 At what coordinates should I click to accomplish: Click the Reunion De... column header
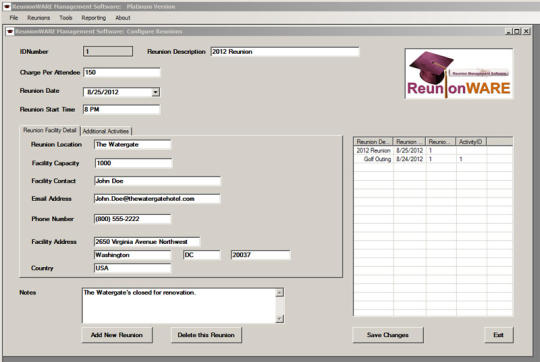(x=373, y=142)
